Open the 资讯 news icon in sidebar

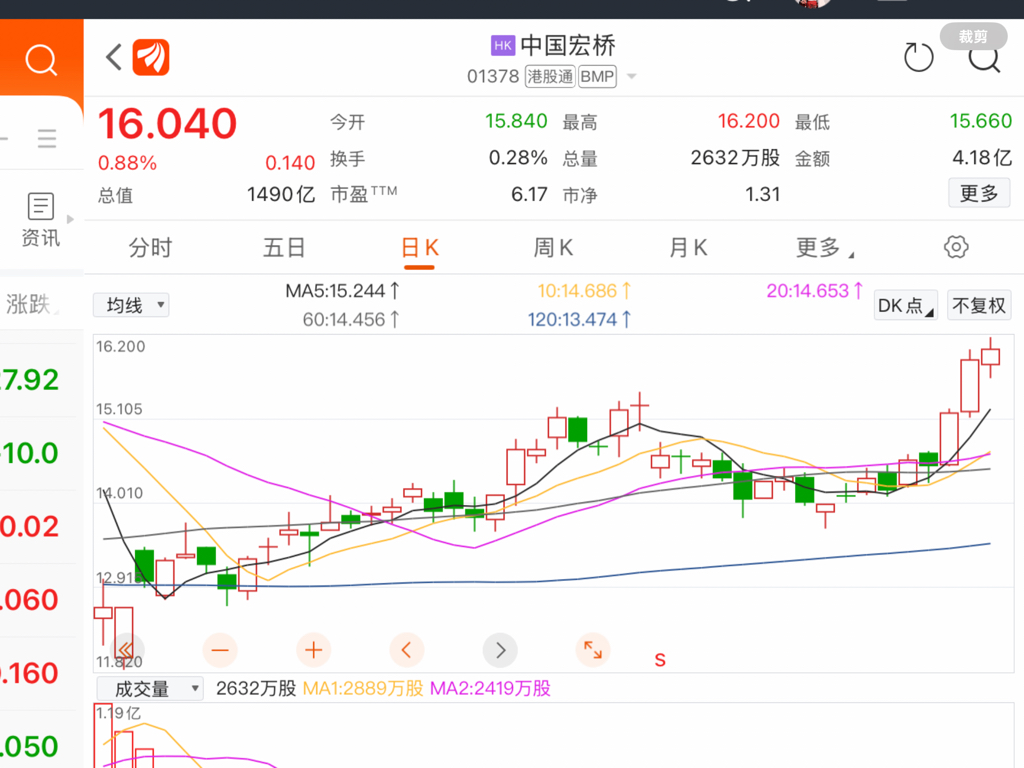(x=40, y=220)
